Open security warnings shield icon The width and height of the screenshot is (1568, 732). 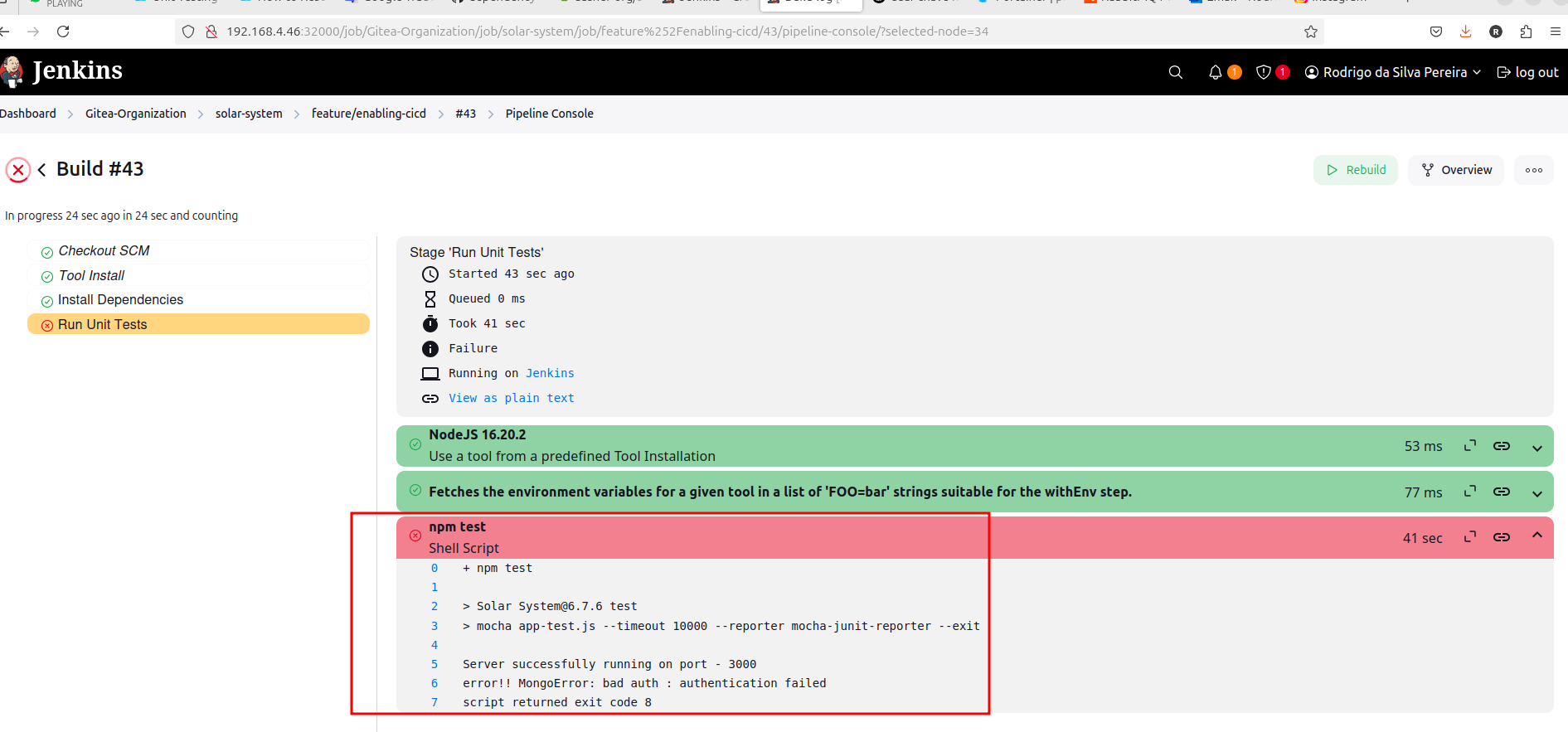click(x=1264, y=72)
